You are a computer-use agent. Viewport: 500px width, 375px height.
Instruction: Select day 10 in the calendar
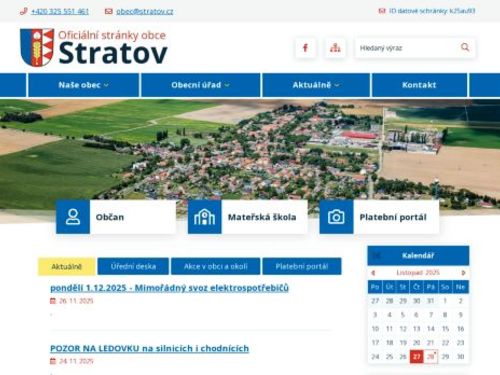(375, 329)
